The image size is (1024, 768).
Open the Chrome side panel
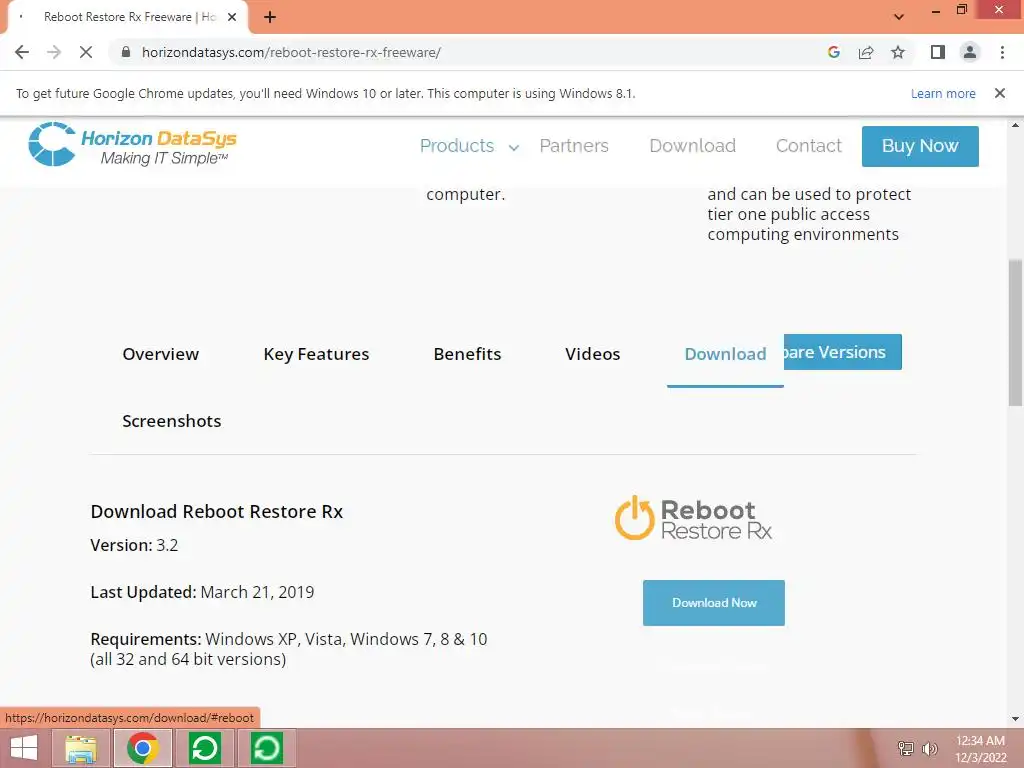(938, 52)
